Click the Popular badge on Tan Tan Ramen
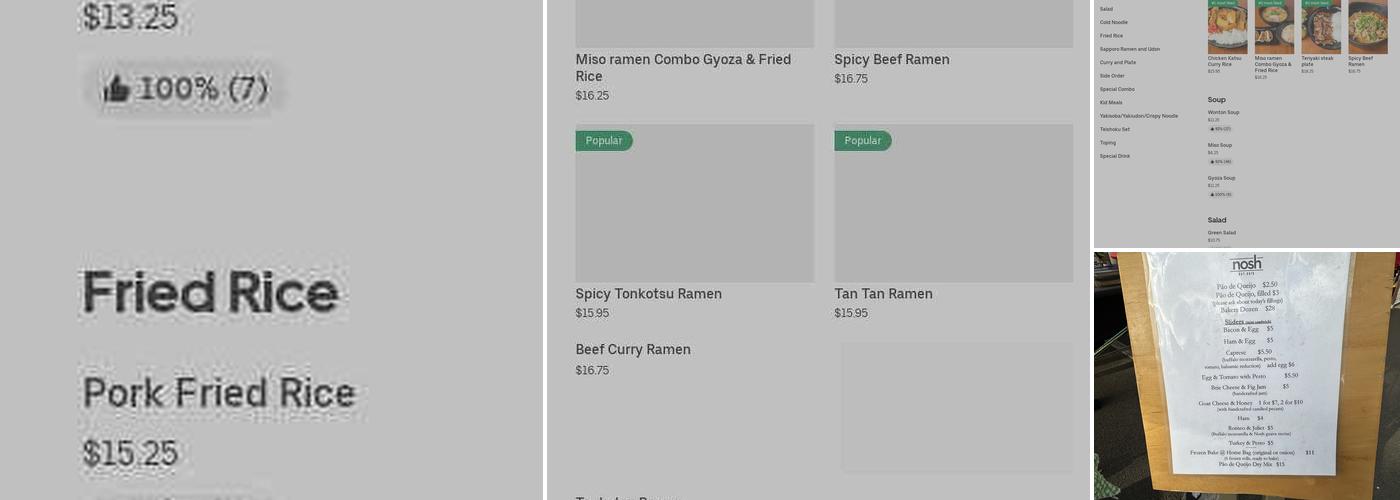This screenshot has height=500, width=1400. [x=863, y=141]
